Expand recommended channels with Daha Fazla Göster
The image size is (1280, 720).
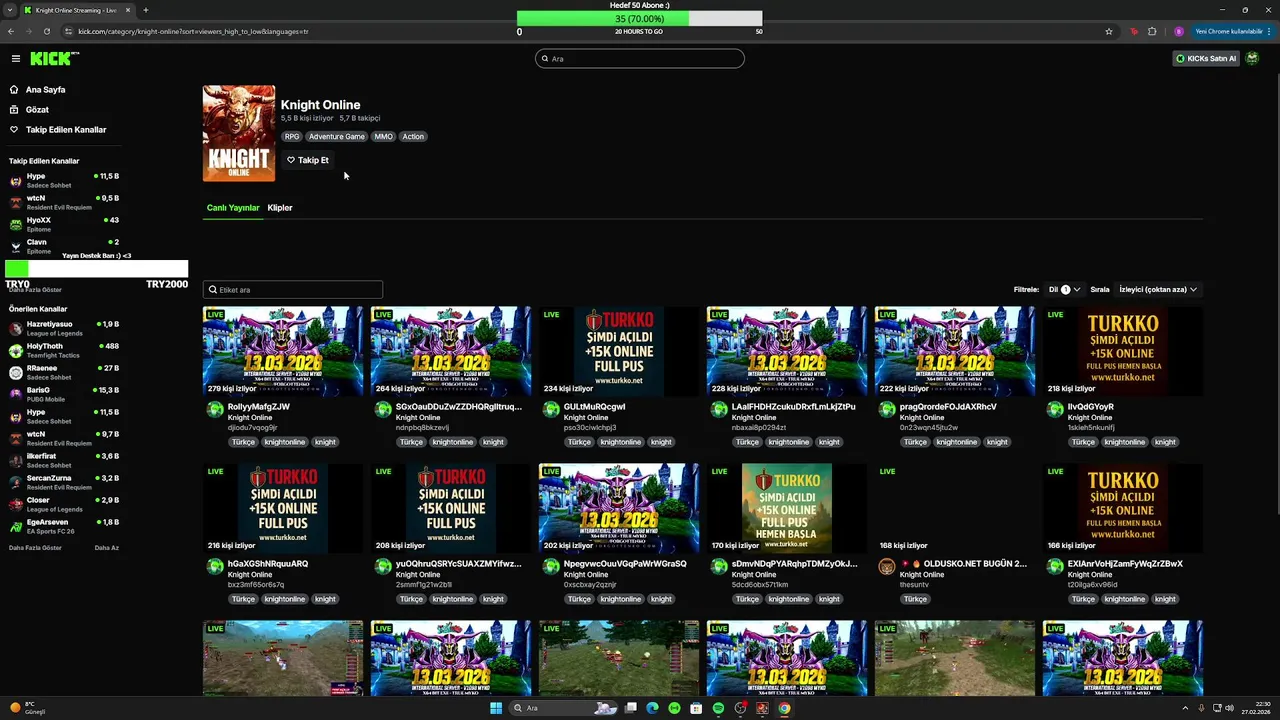tap(35, 548)
